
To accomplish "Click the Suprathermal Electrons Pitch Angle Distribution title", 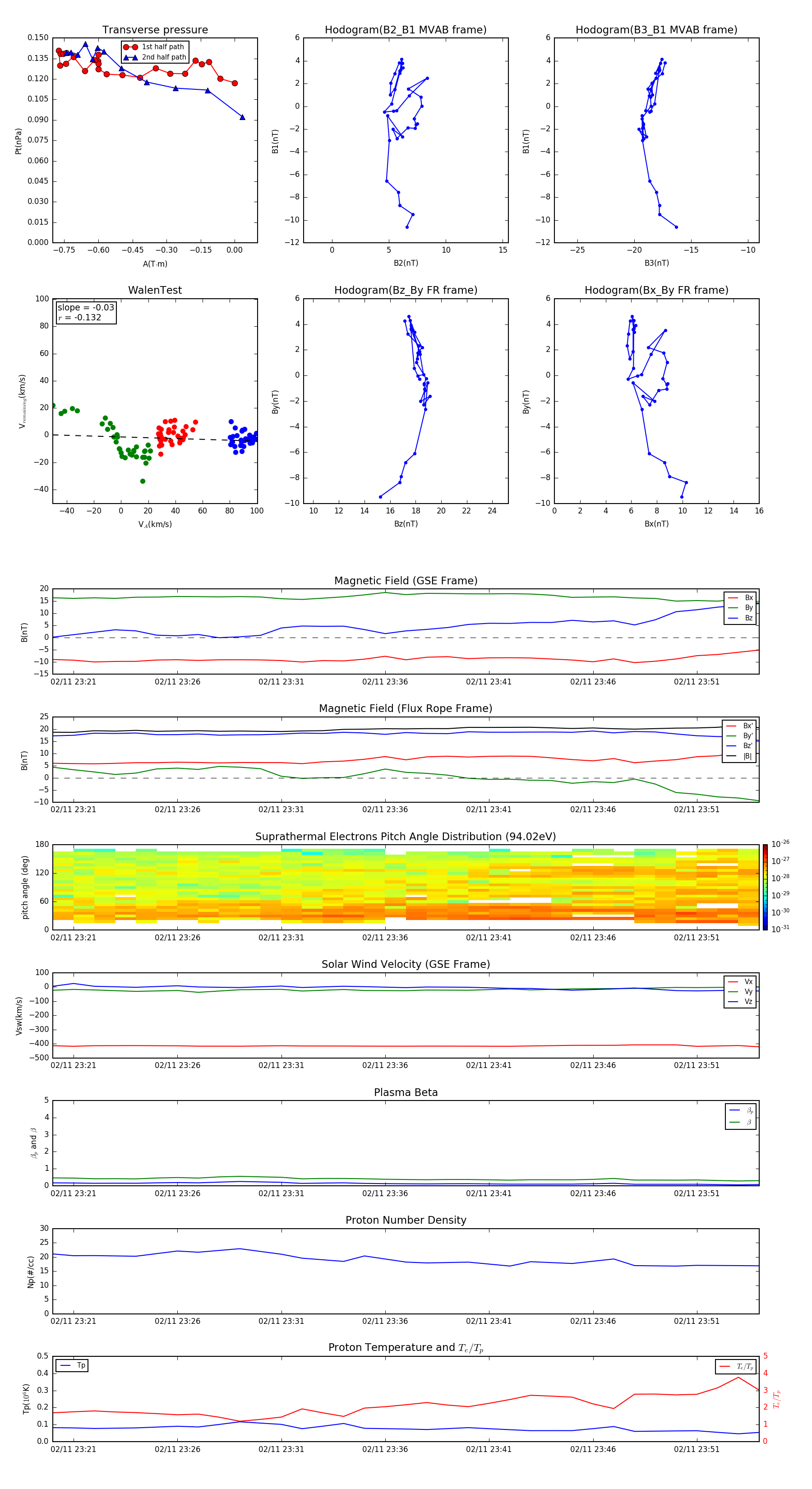I will click(406, 837).
